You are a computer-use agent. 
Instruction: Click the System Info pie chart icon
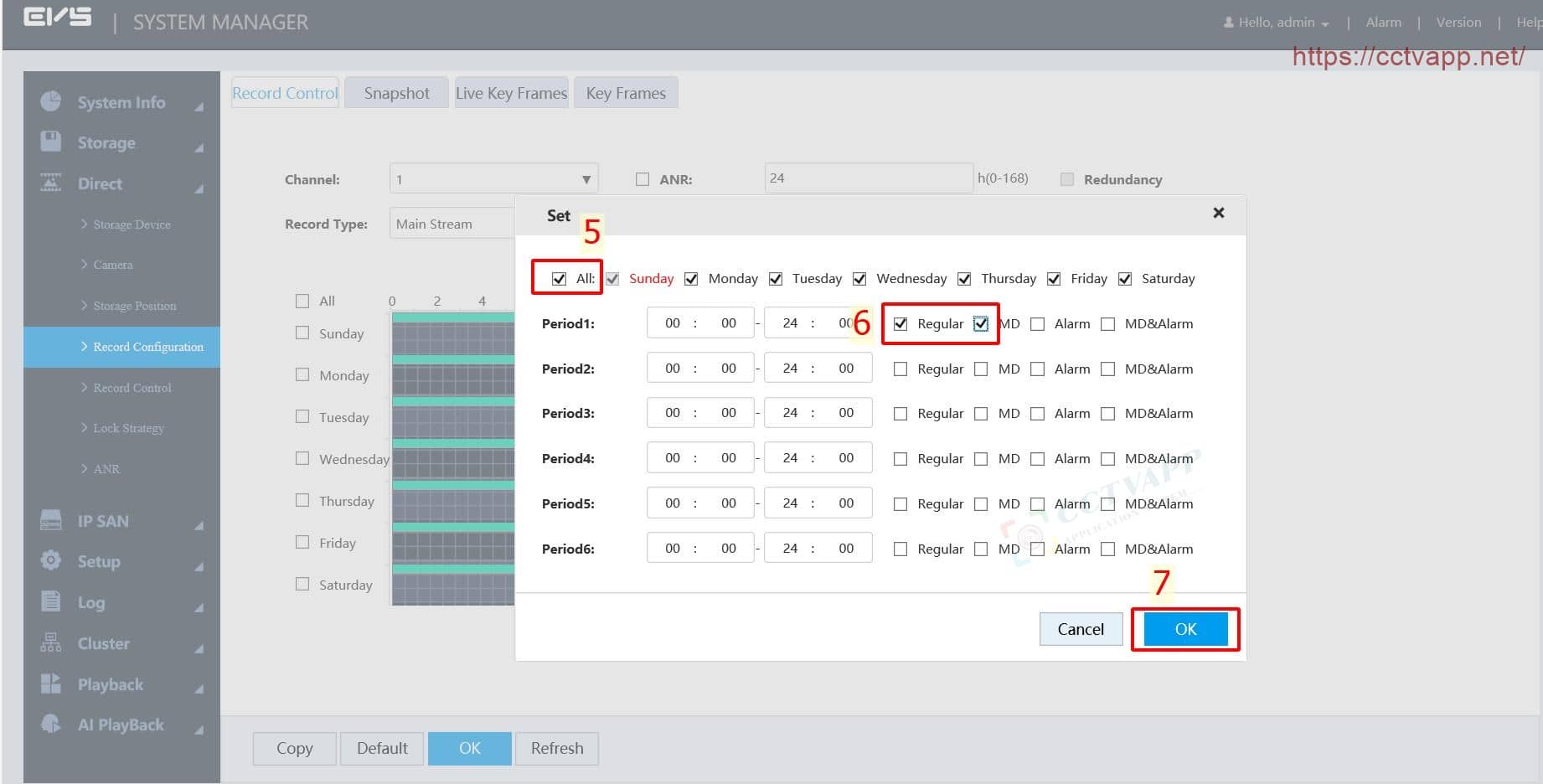(x=51, y=101)
